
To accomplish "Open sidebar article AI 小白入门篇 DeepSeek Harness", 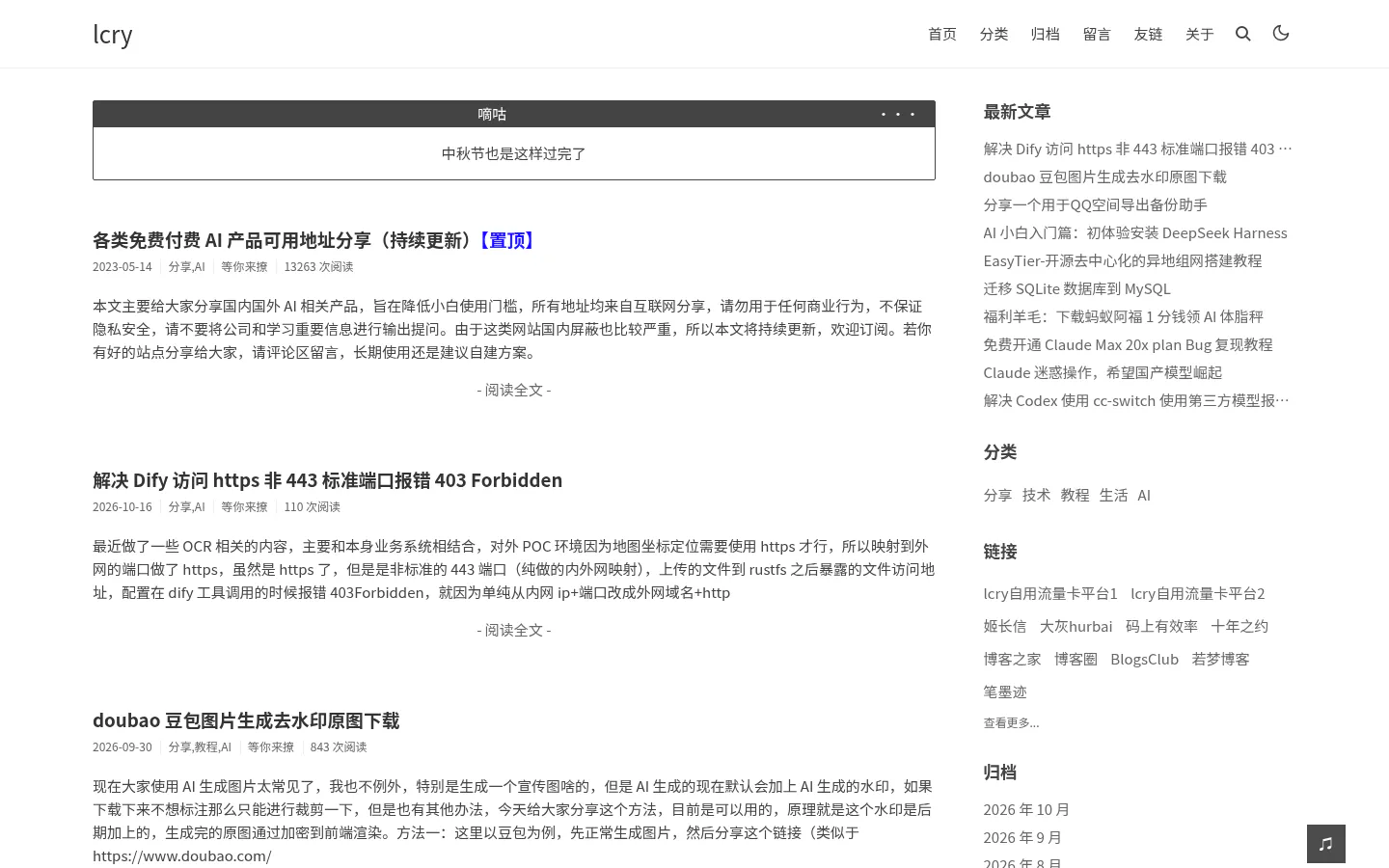I will [x=1135, y=232].
